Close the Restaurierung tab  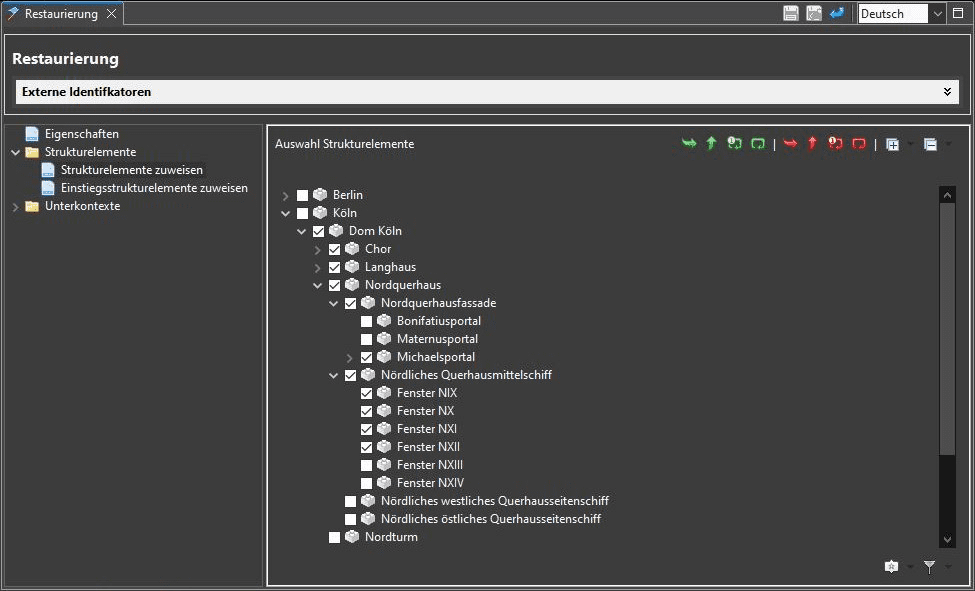point(111,14)
